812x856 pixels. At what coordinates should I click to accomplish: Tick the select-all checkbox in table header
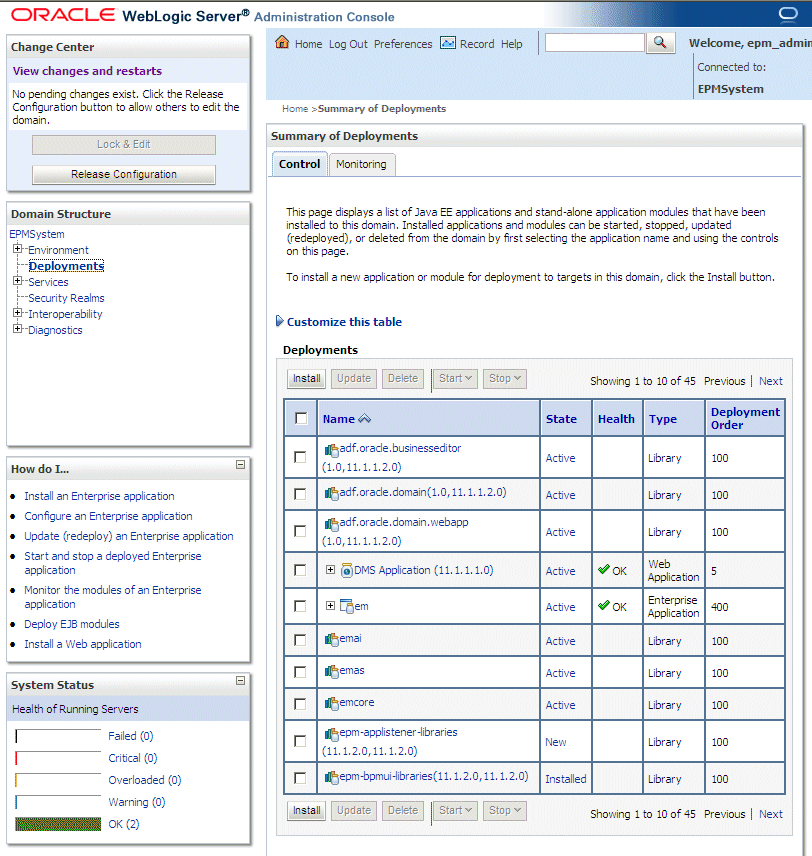pyautogui.click(x=301, y=418)
